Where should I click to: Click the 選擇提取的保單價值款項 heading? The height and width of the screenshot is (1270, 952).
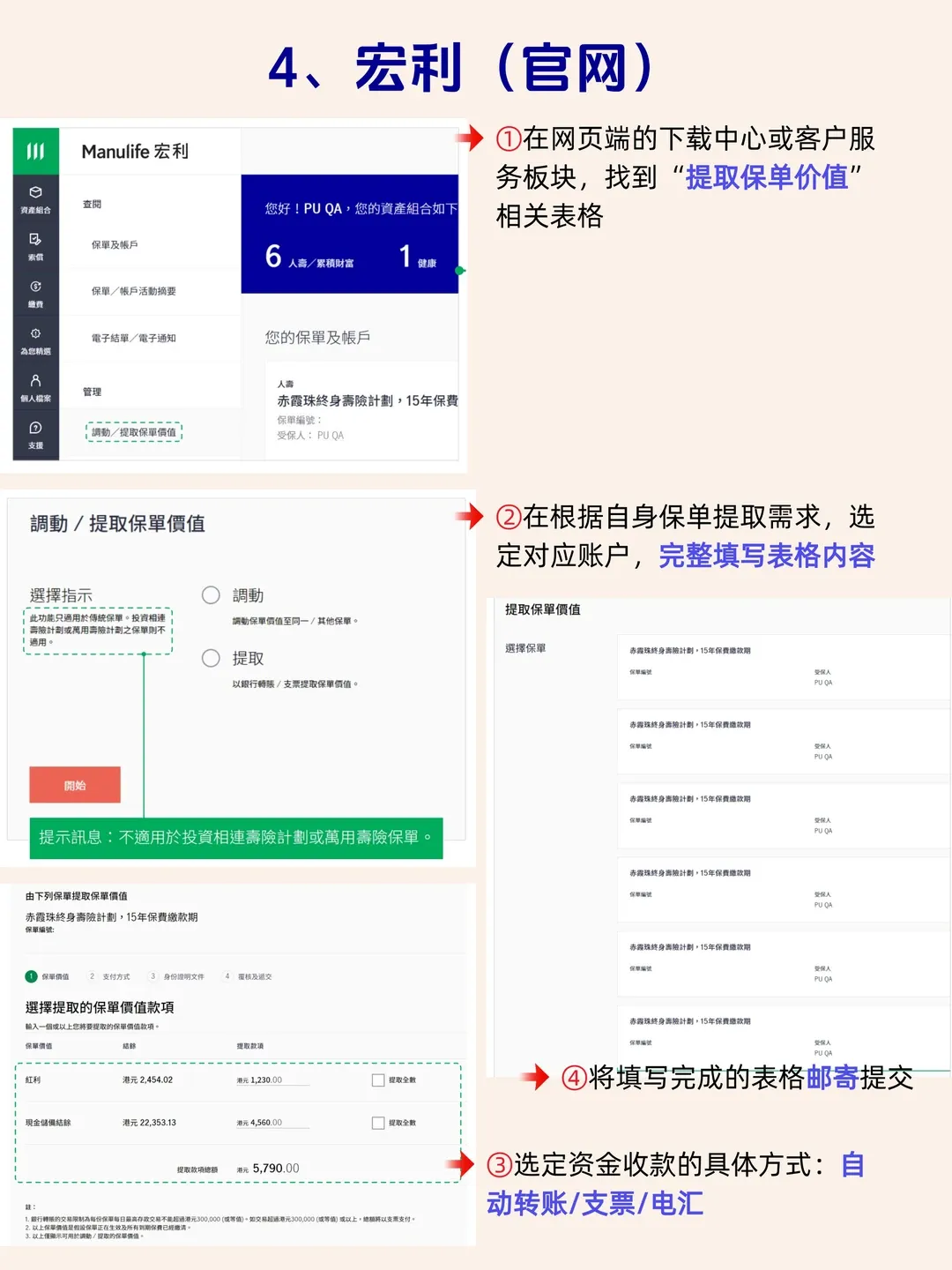coord(100,1007)
